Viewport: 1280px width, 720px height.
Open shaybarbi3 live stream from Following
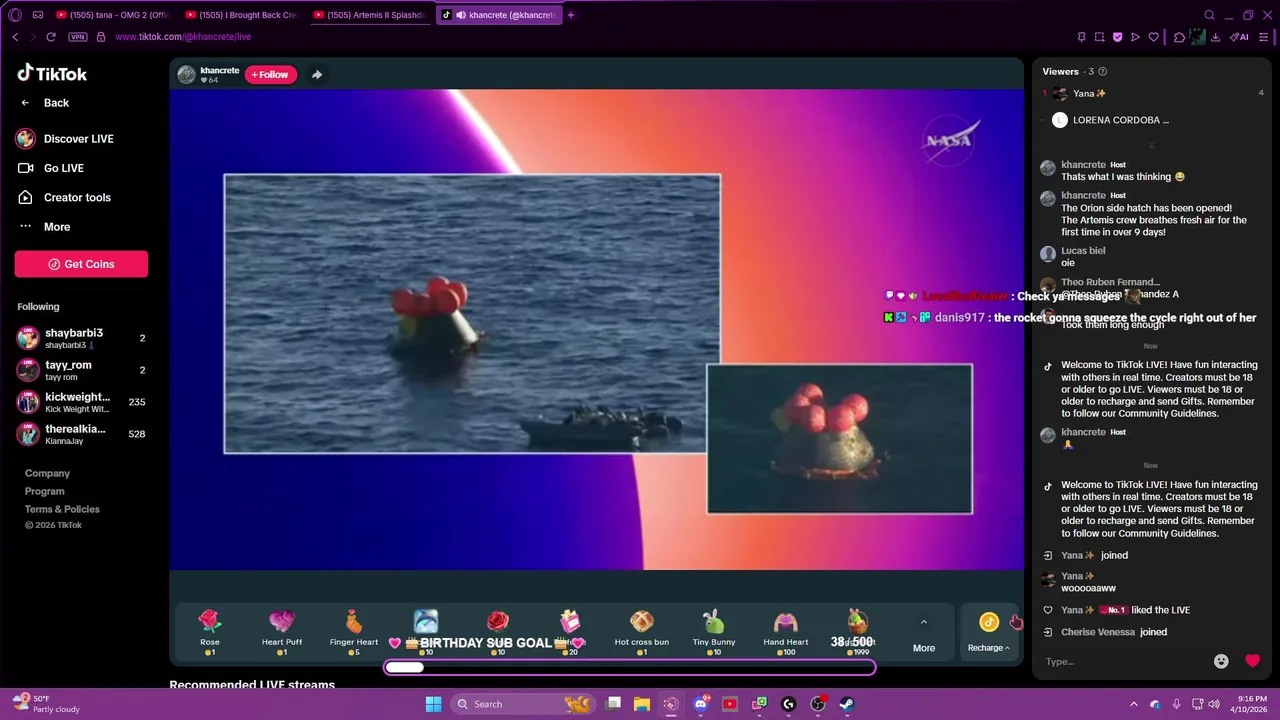(81, 338)
